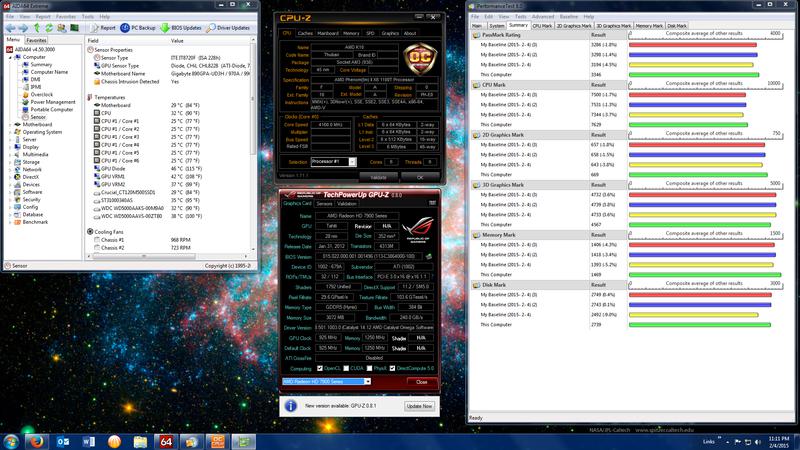Select Power Management in AIDA64 tree
The image size is (800, 450).
click(53, 102)
